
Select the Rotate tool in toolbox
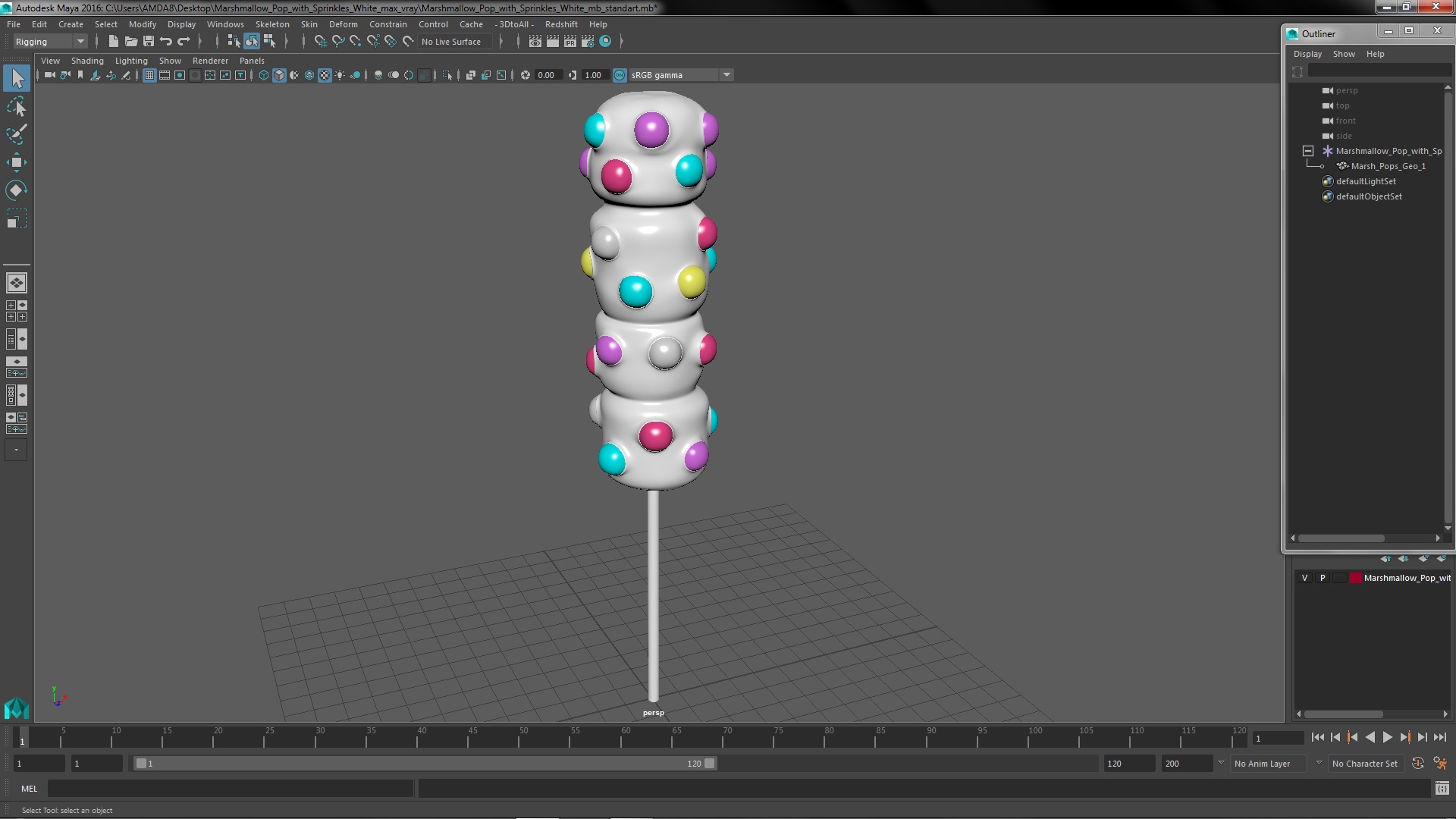16,190
